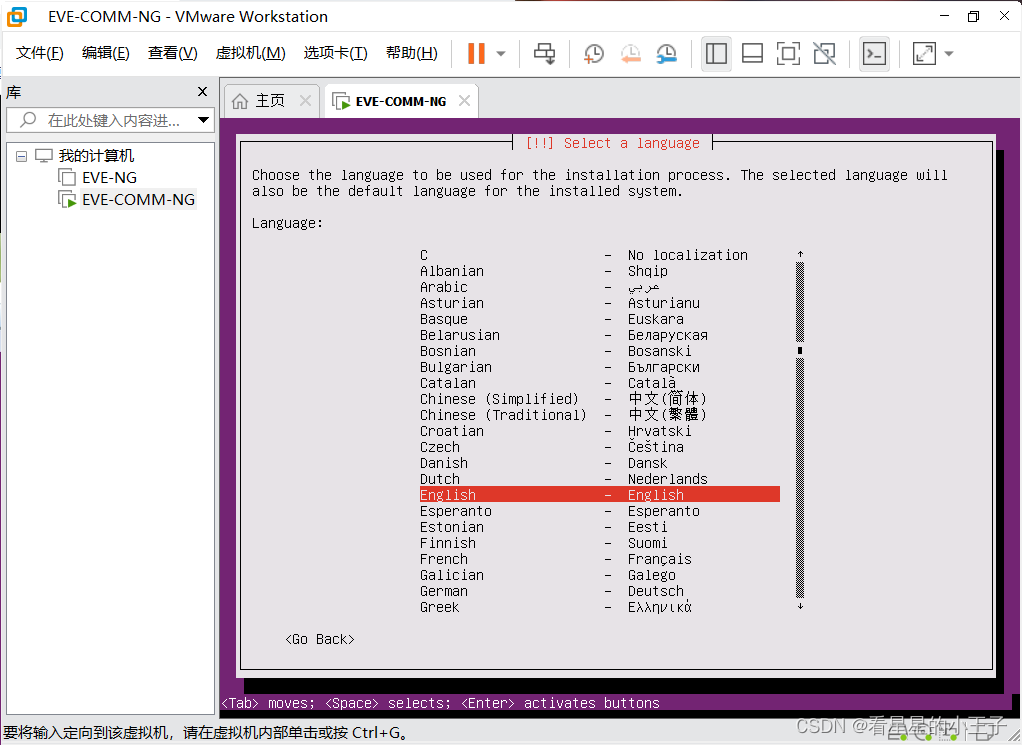Image resolution: width=1022 pixels, height=745 pixels.
Task: Toggle the thumbnail bar view
Action: [752, 53]
